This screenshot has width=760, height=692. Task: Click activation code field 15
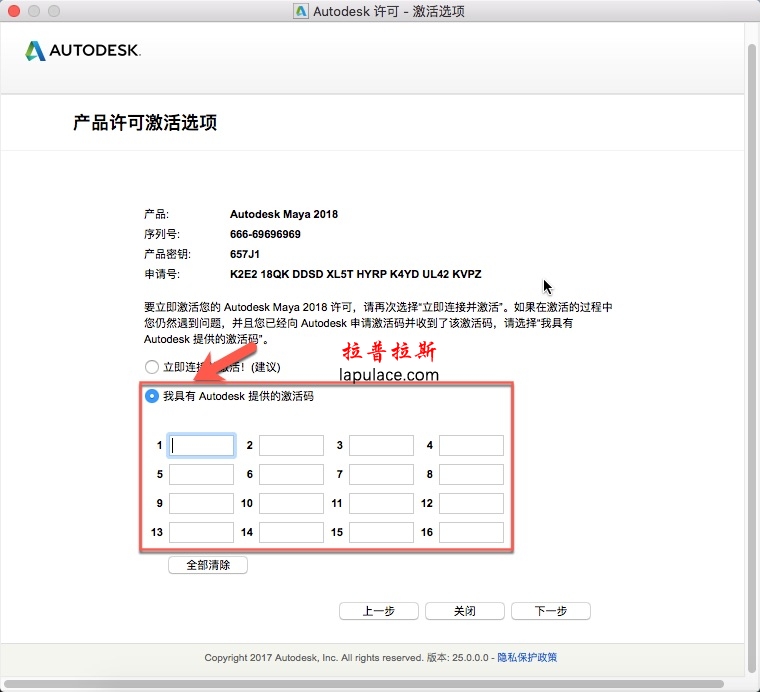point(381,532)
